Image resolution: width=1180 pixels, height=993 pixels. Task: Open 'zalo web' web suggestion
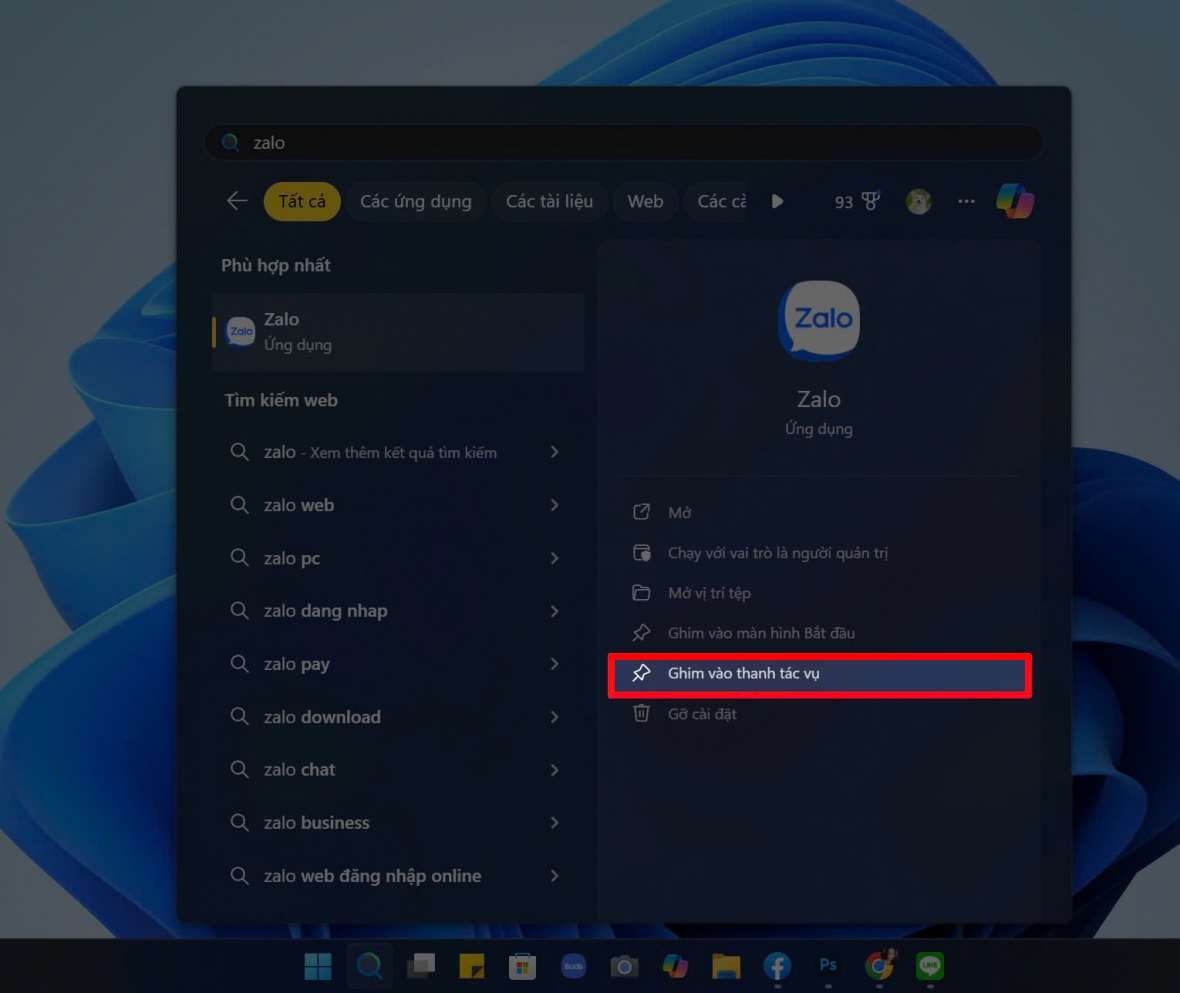398,505
